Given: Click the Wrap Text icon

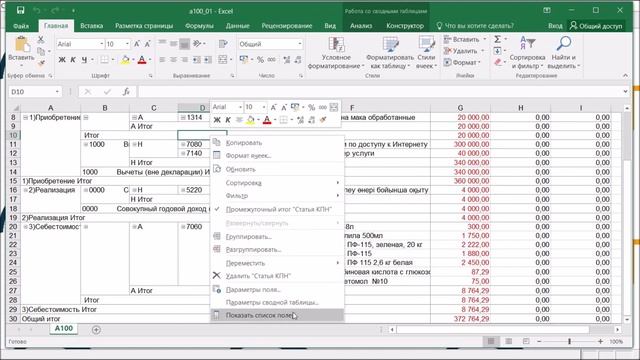Looking at the screenshot, I should coord(223,44).
